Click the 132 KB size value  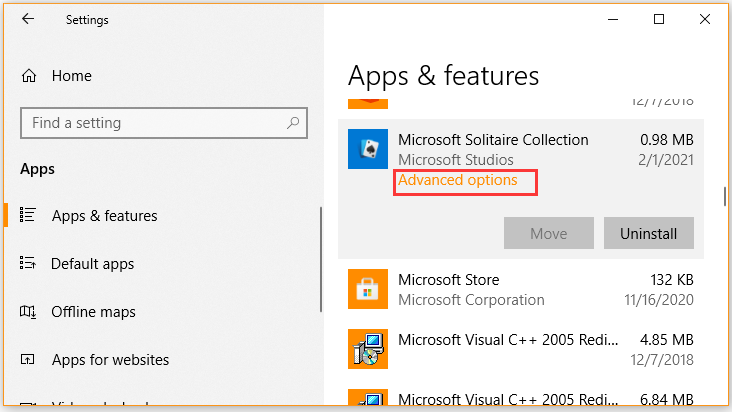coord(672,280)
